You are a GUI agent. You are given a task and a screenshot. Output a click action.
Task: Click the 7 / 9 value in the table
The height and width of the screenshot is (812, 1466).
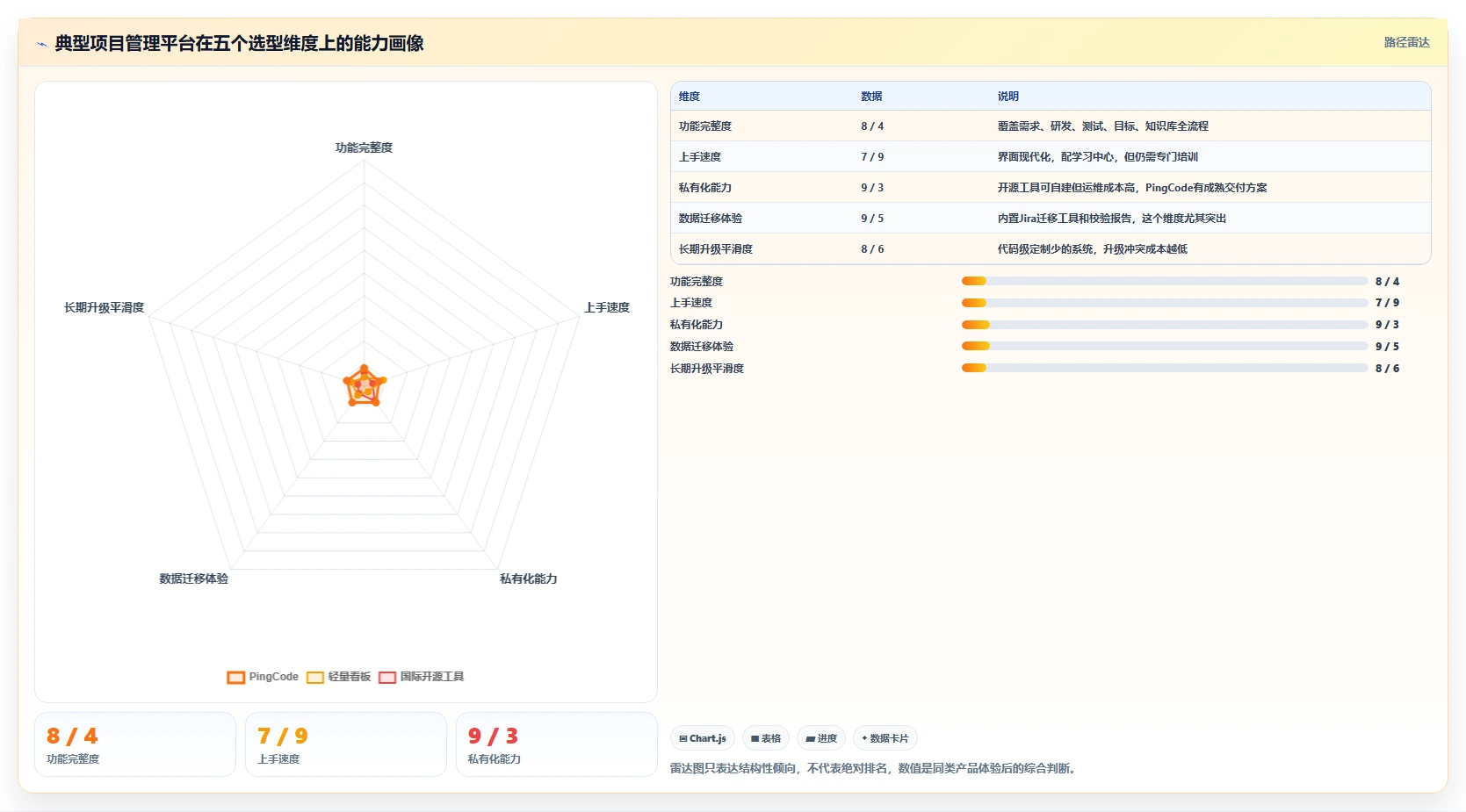872,157
